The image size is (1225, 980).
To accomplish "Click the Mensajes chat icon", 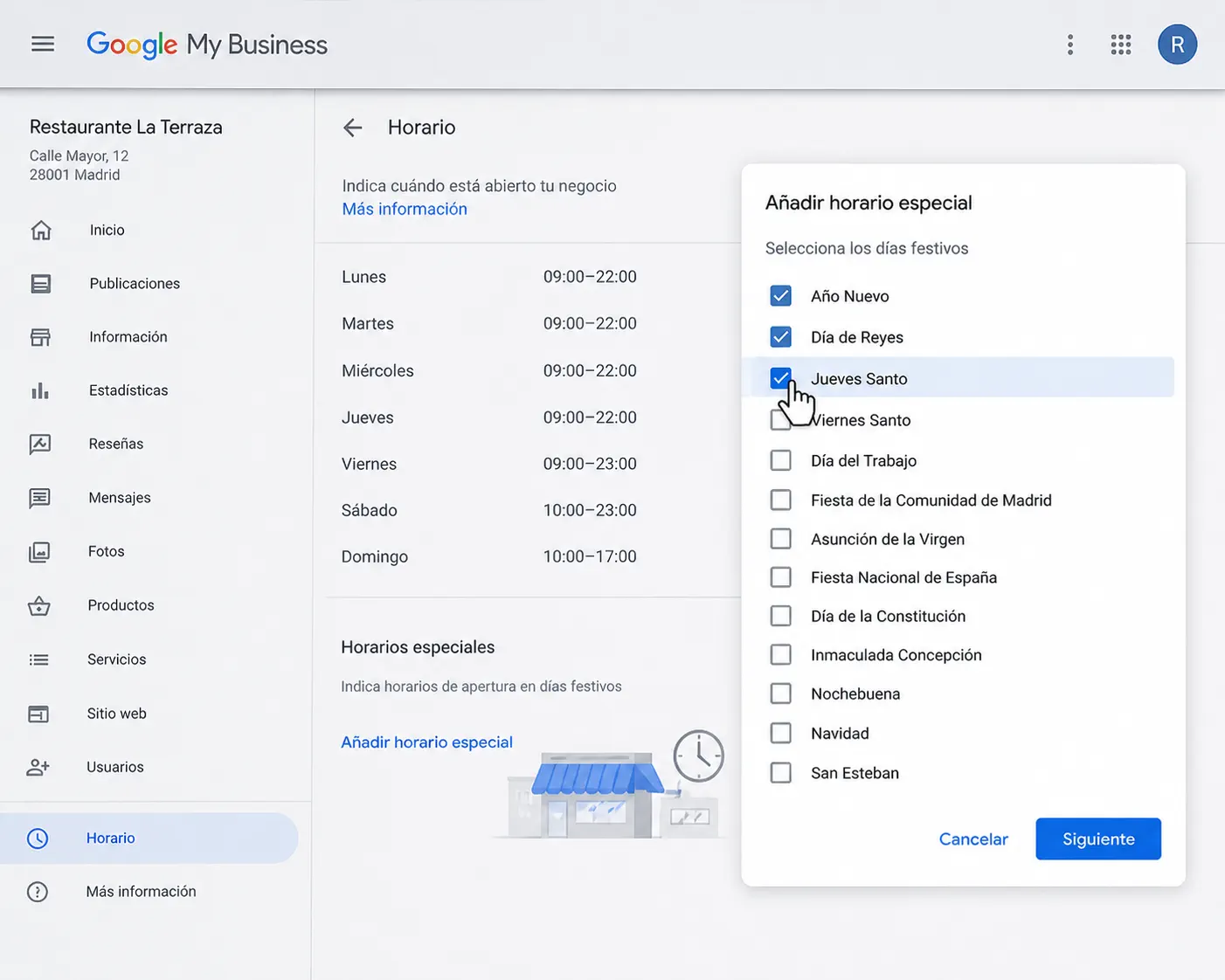I will 40,498.
